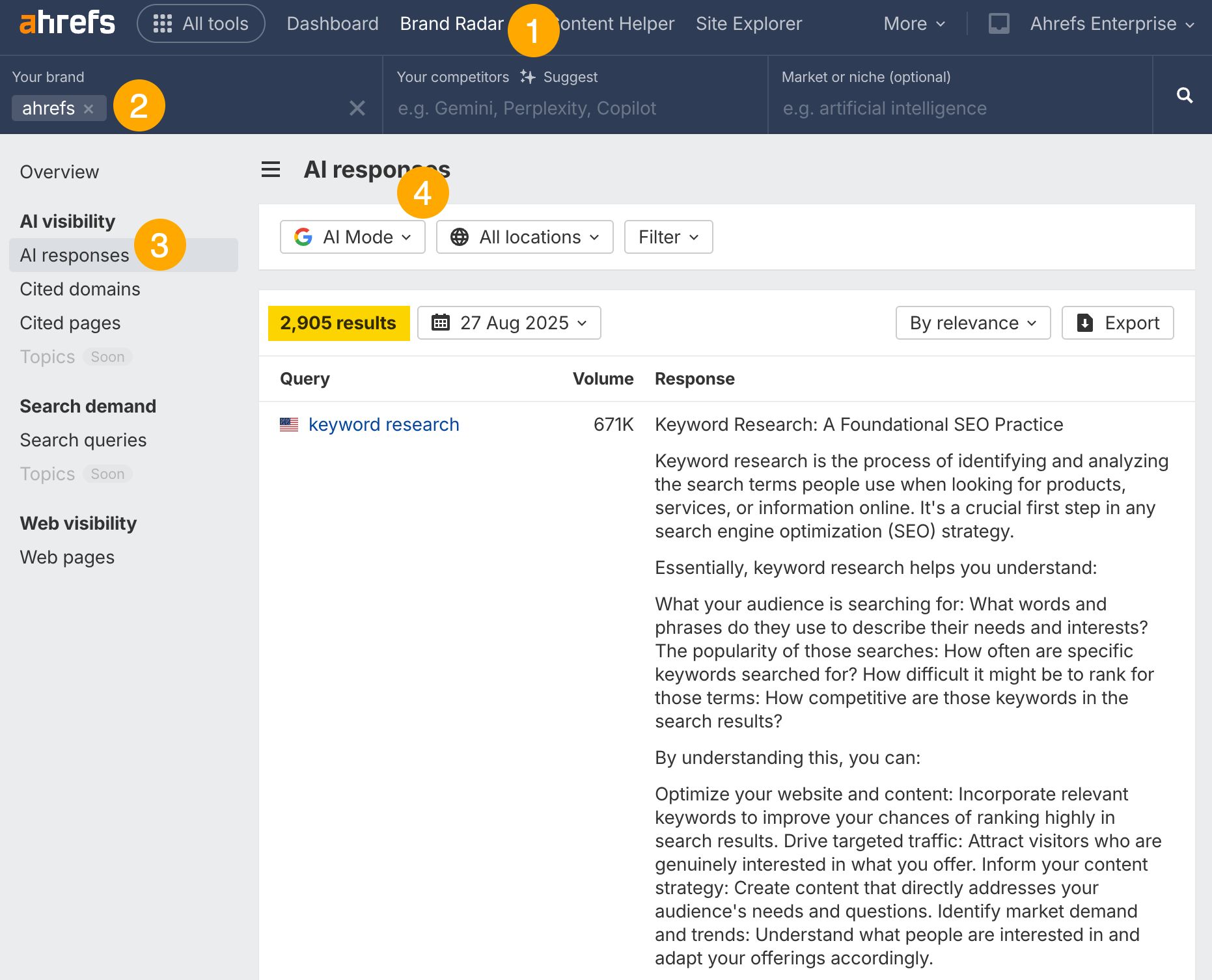The image size is (1212, 980).
Task: Open the keyword research query link
Action: pyautogui.click(x=383, y=424)
